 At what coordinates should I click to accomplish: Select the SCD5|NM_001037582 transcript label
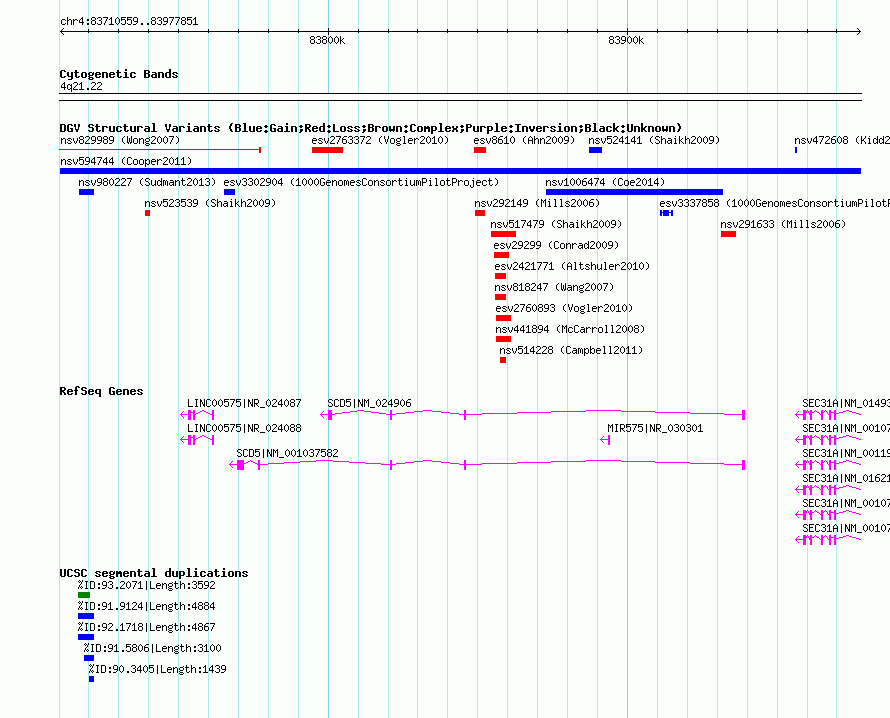[x=287, y=453]
